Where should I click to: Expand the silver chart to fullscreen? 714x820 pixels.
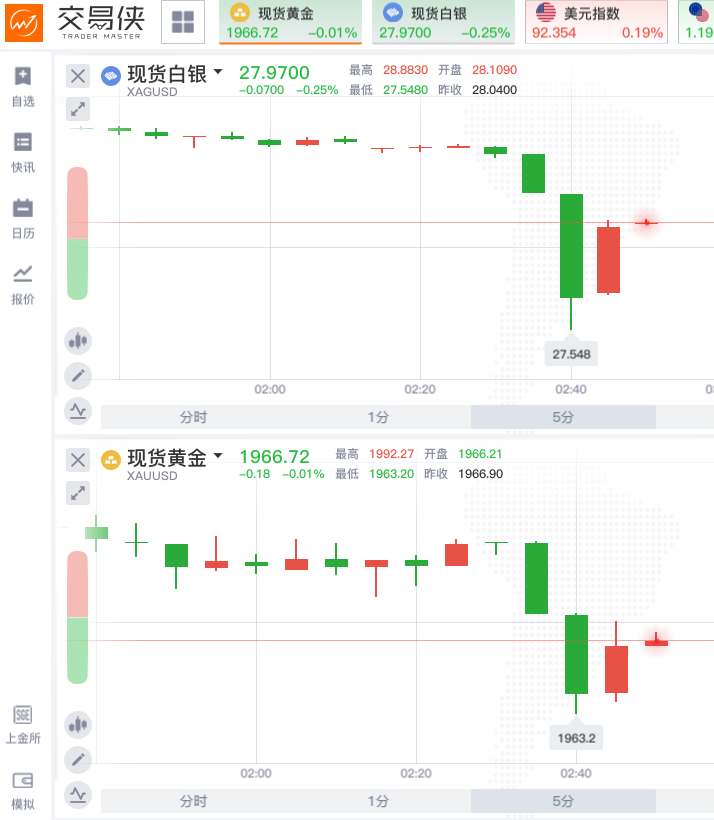(78, 108)
